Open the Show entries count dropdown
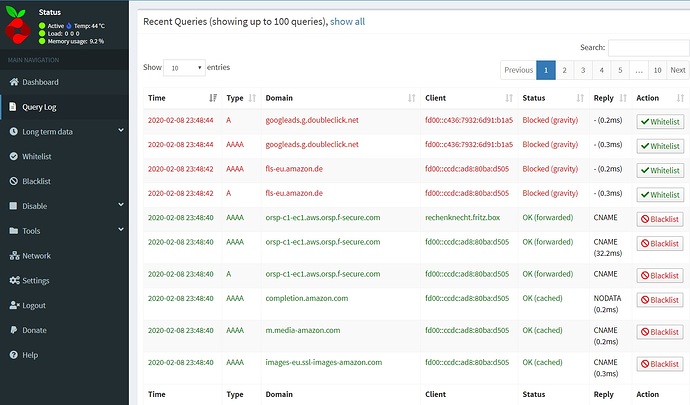690x405 pixels. click(x=186, y=68)
